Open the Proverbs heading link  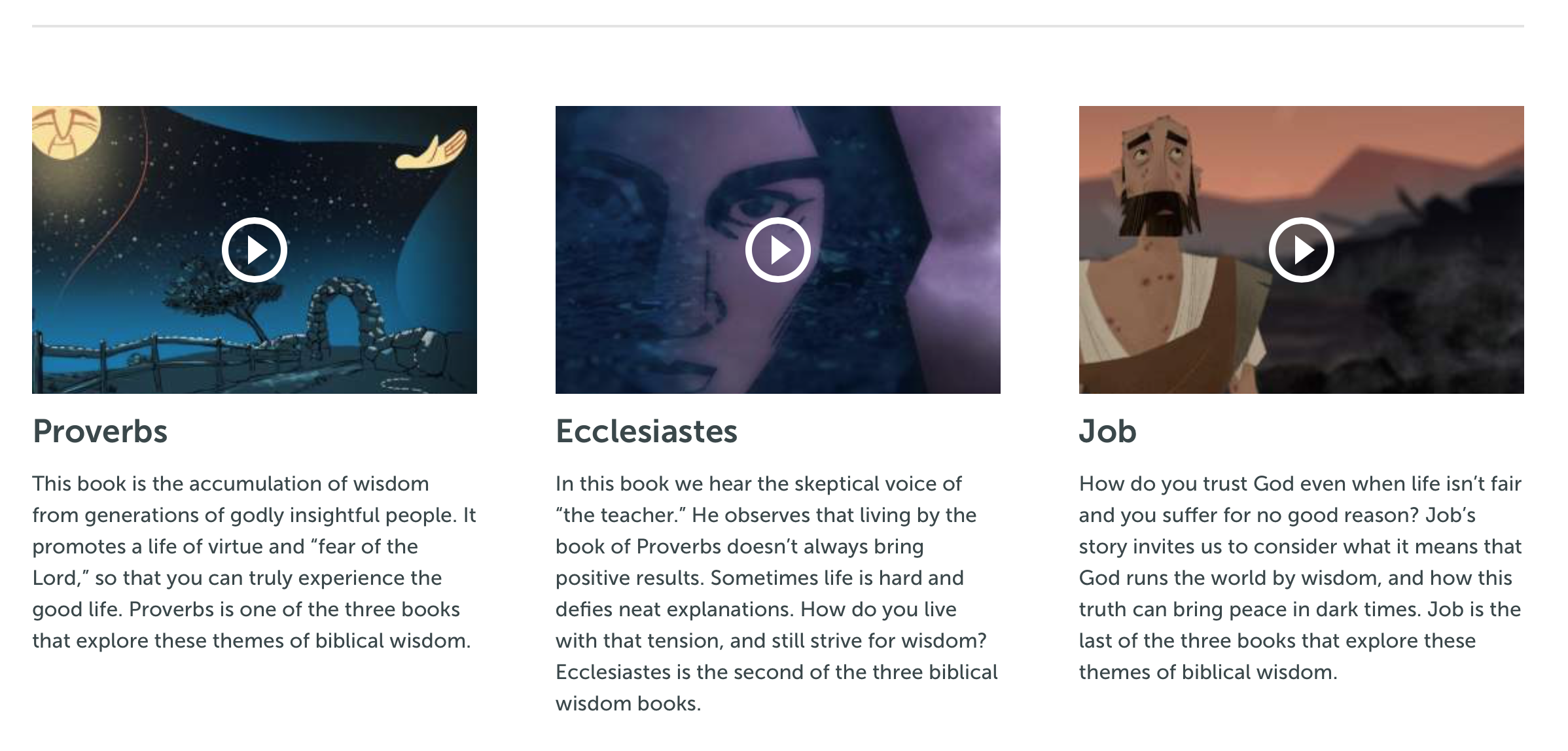tap(100, 431)
